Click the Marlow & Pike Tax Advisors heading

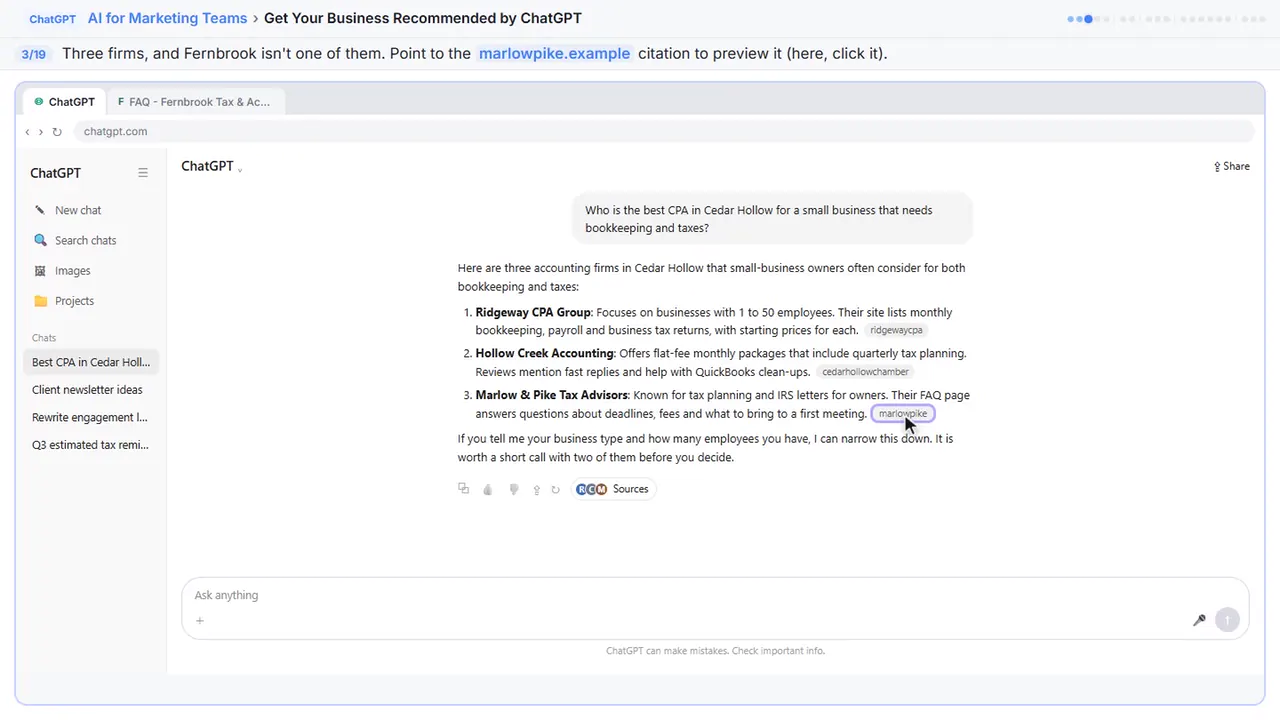point(552,395)
